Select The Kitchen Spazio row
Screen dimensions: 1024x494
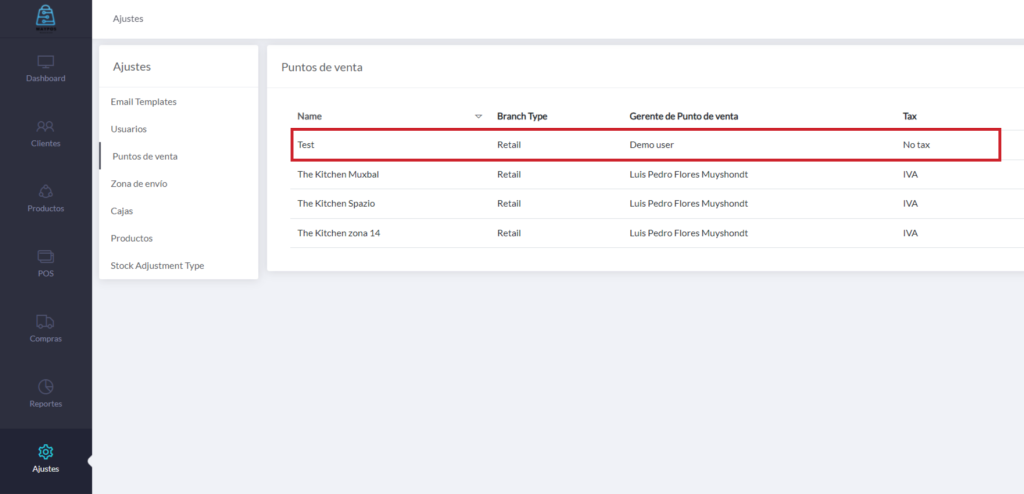tap(336, 204)
